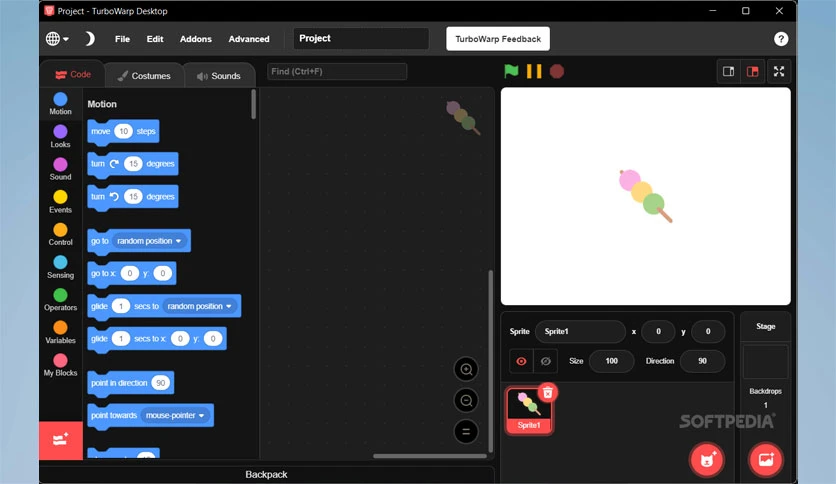The height and width of the screenshot is (484, 836).
Task: Click the move 10 steps block
Action: [123, 132]
